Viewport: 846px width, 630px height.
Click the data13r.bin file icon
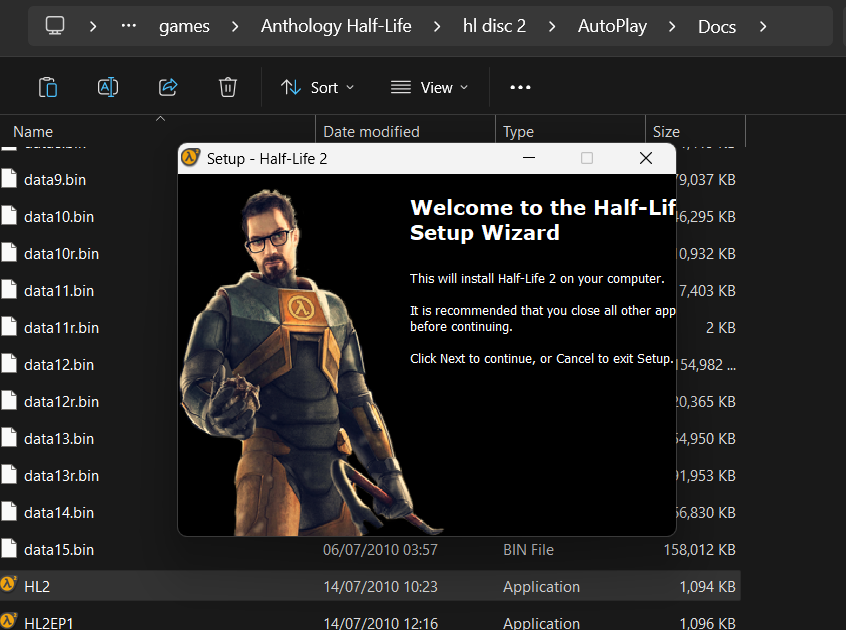(9, 475)
